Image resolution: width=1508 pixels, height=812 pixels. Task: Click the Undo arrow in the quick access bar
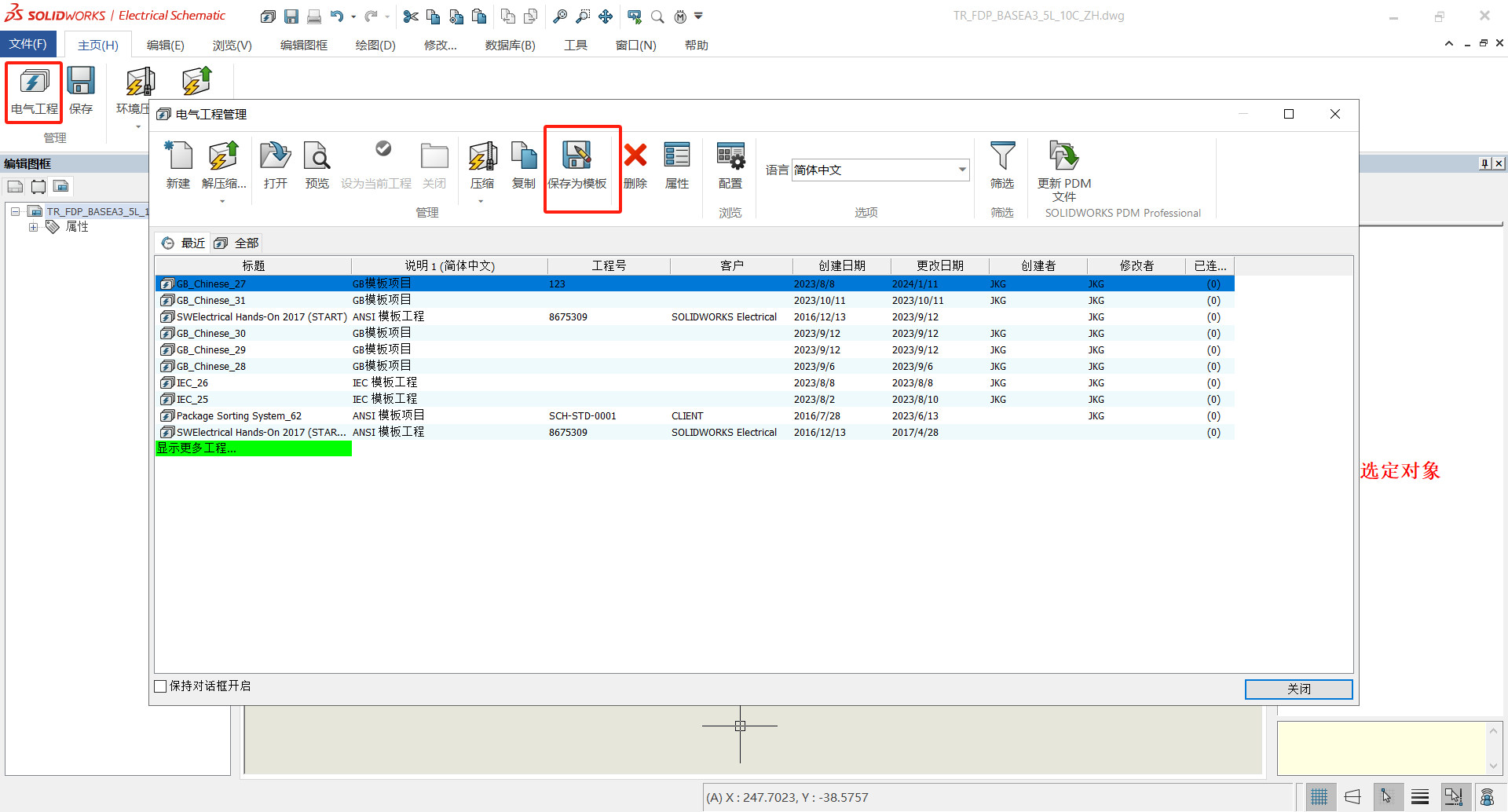(337, 16)
